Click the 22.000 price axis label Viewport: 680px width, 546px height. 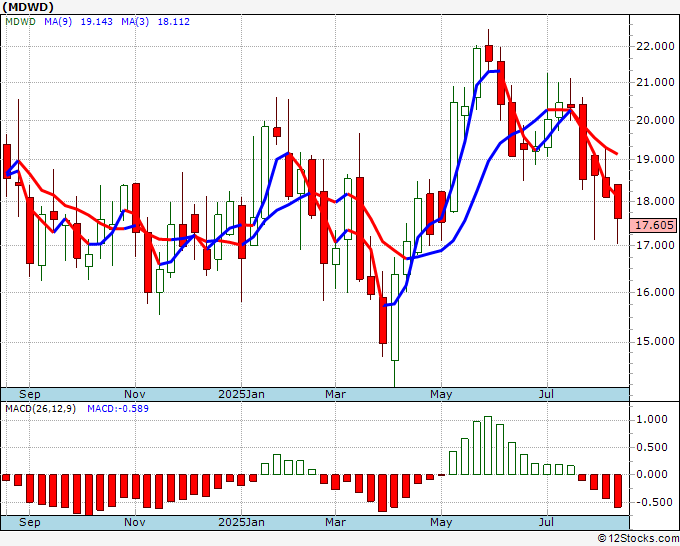pos(655,46)
